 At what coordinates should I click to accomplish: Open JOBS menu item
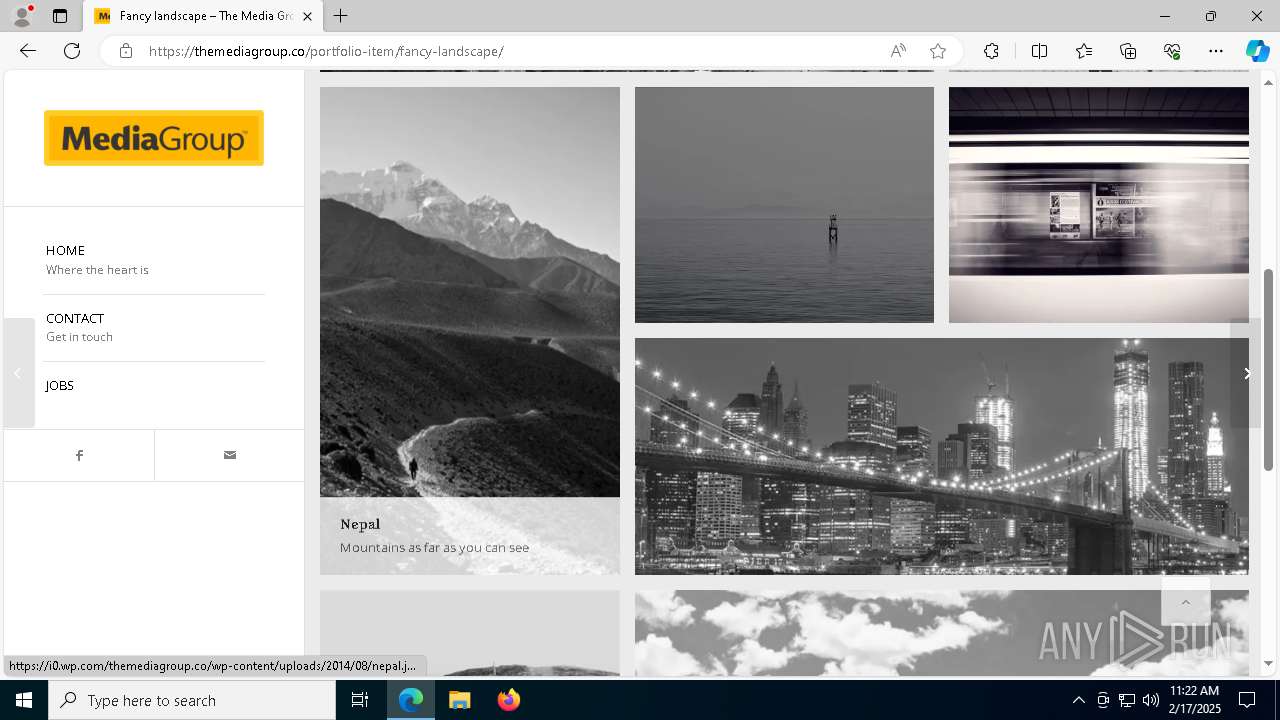[60, 385]
